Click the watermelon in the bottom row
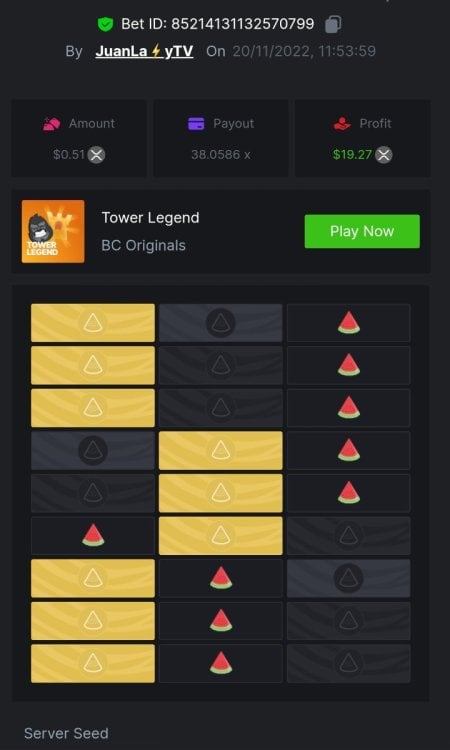 pyautogui.click(x=221, y=663)
